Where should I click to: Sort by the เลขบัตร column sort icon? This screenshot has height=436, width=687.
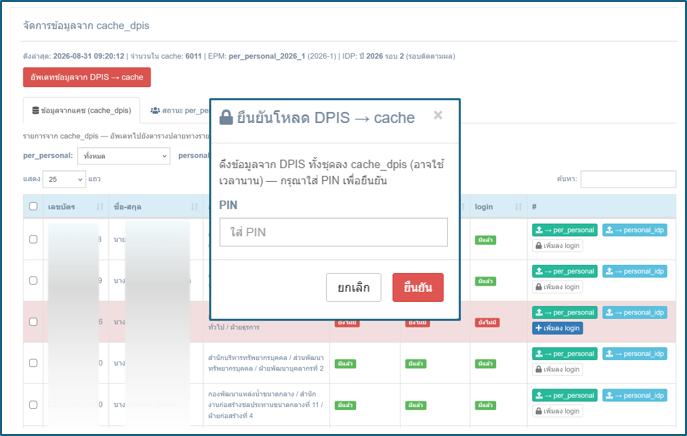tap(100, 207)
